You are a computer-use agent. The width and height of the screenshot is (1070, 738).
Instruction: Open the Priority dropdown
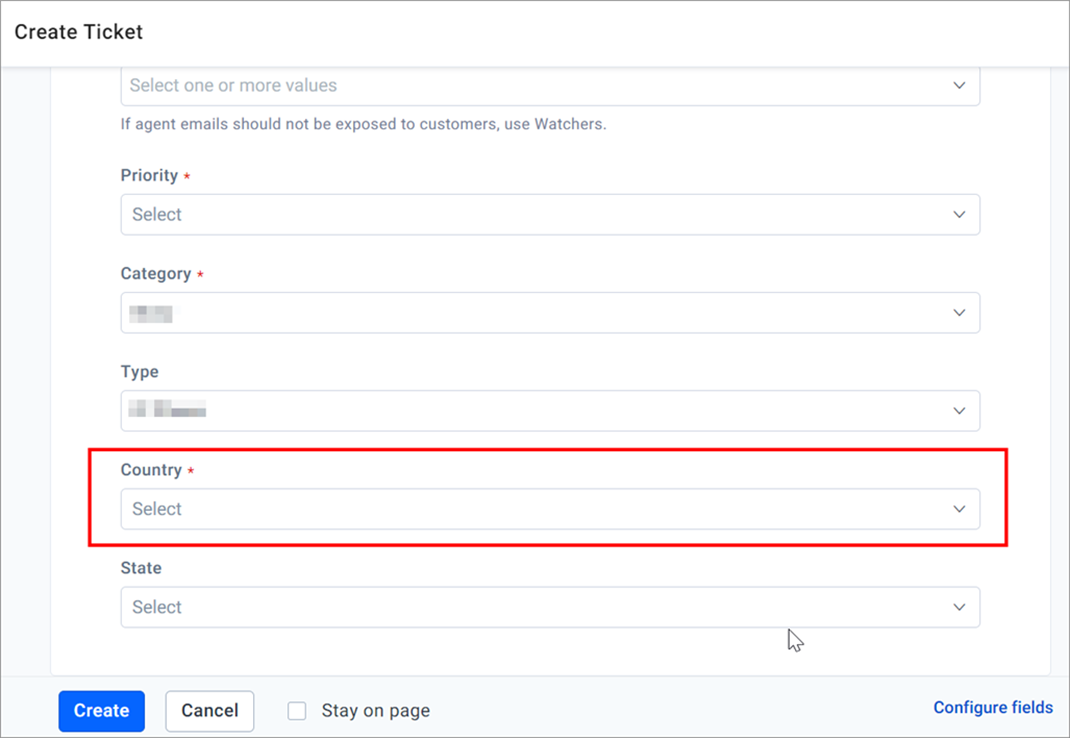[550, 214]
